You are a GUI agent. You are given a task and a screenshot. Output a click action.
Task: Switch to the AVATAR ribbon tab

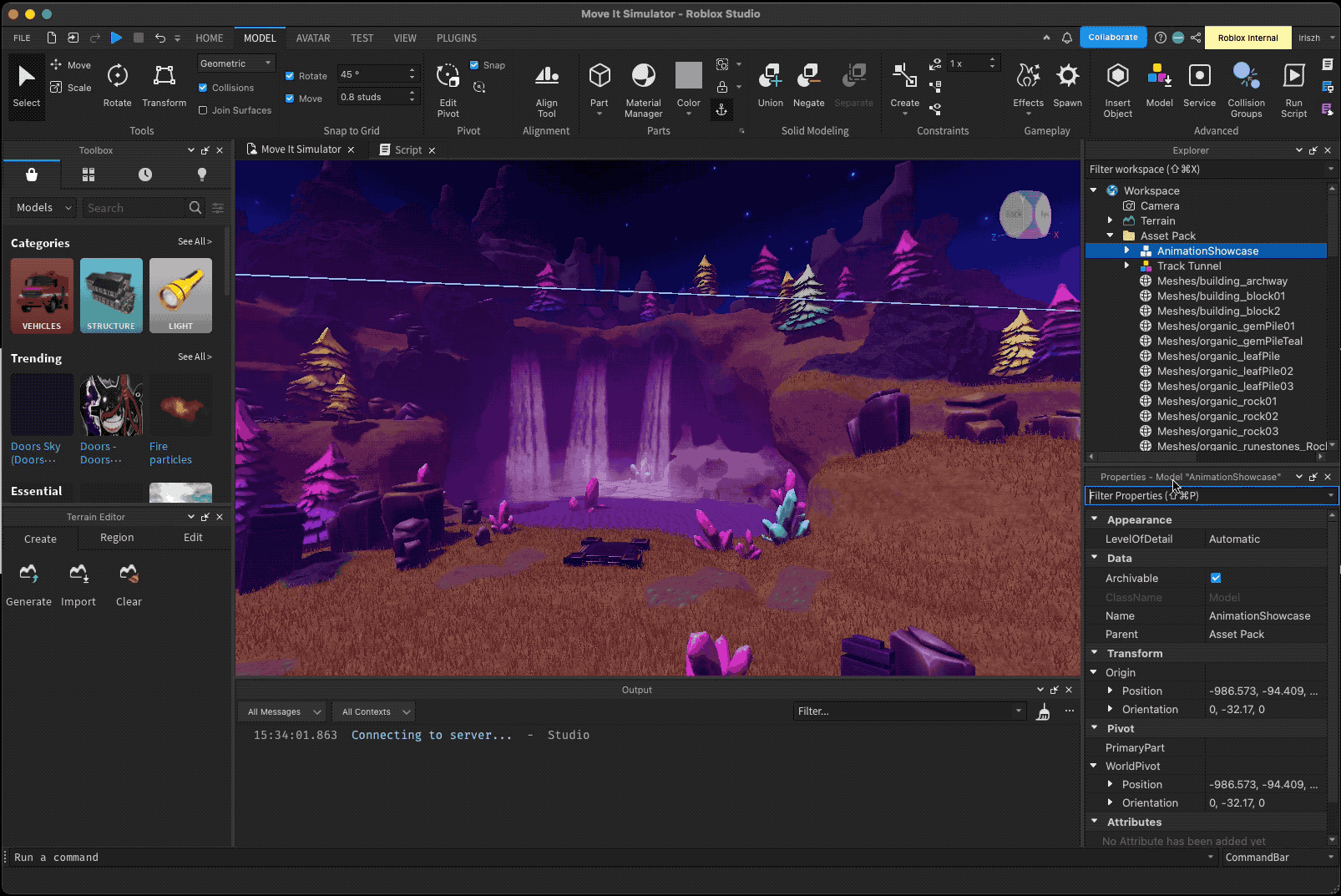tap(313, 38)
